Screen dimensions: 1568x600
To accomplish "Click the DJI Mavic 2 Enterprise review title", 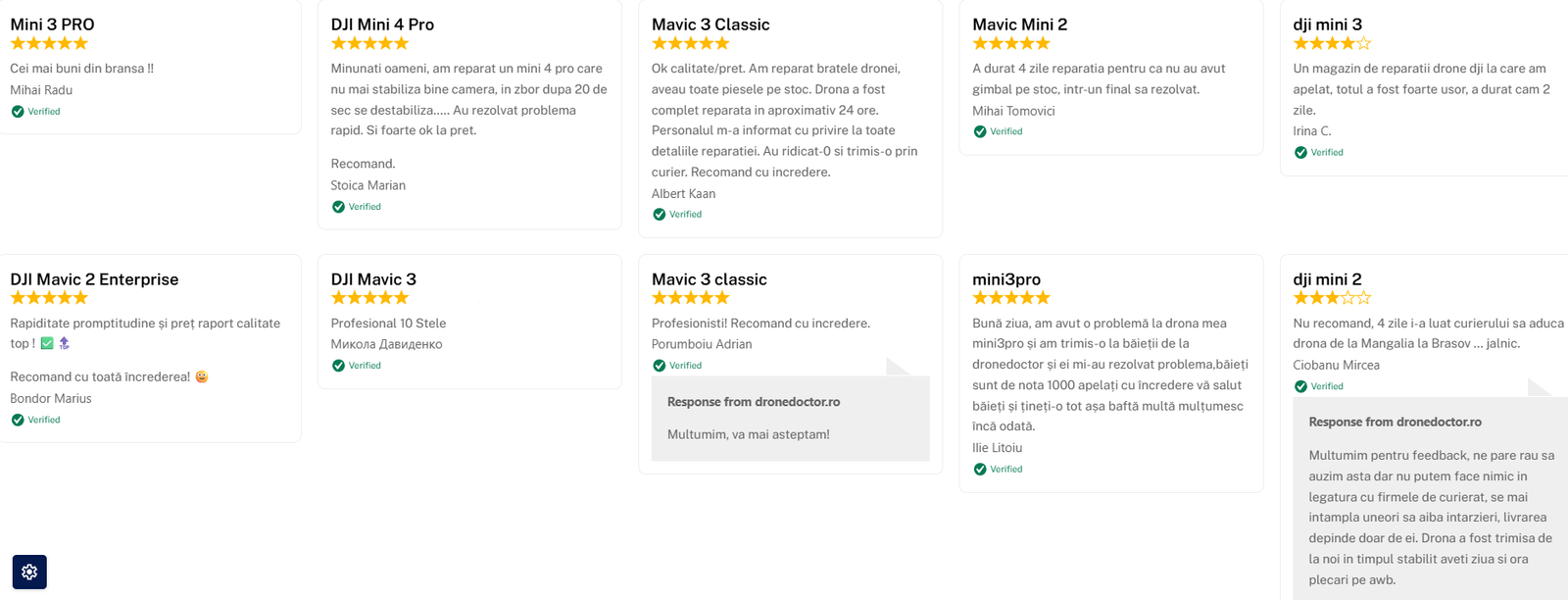I will (x=94, y=279).
